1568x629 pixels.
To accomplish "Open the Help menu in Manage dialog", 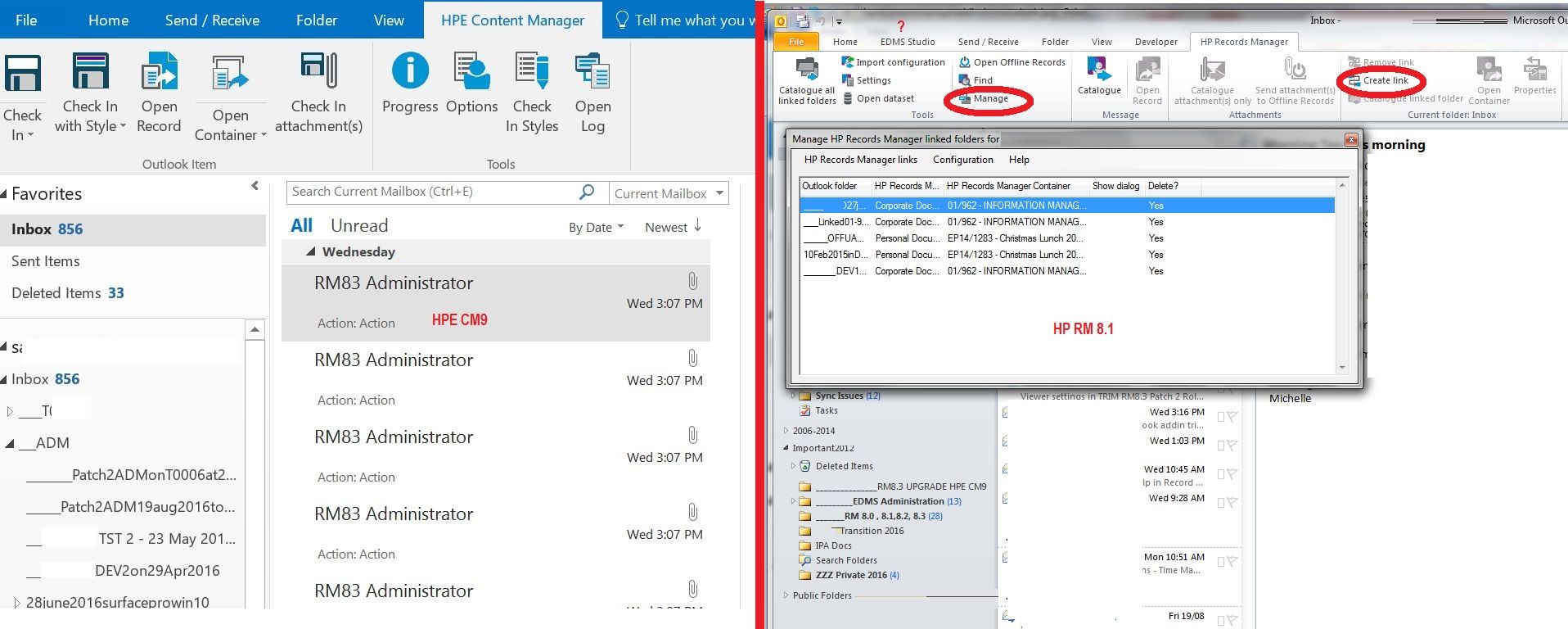I will [x=1019, y=160].
